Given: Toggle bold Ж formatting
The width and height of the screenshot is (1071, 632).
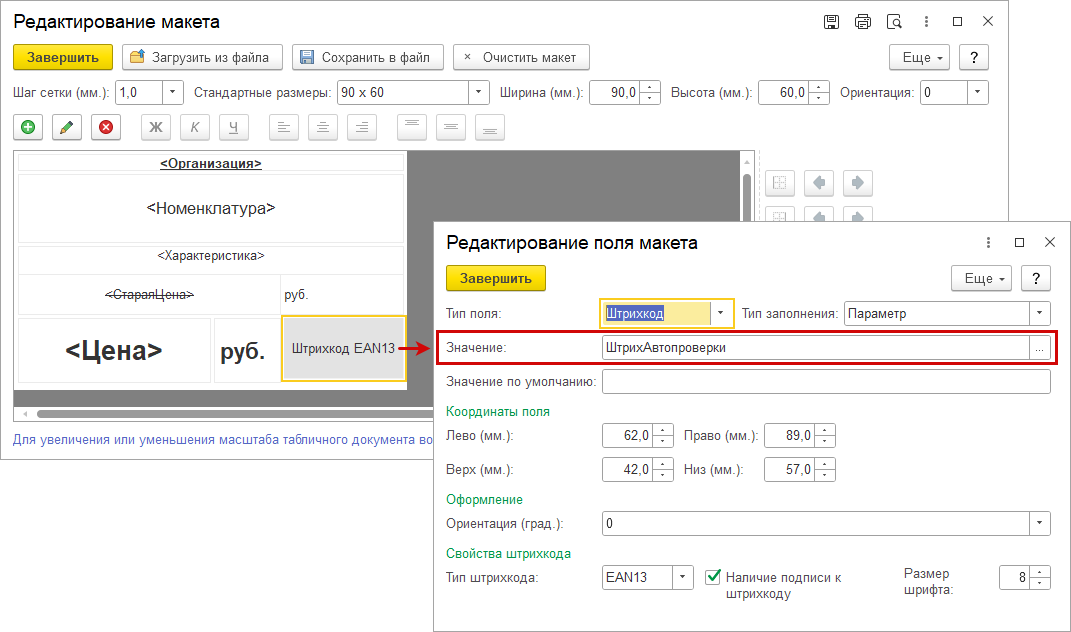Looking at the screenshot, I should click(x=155, y=127).
